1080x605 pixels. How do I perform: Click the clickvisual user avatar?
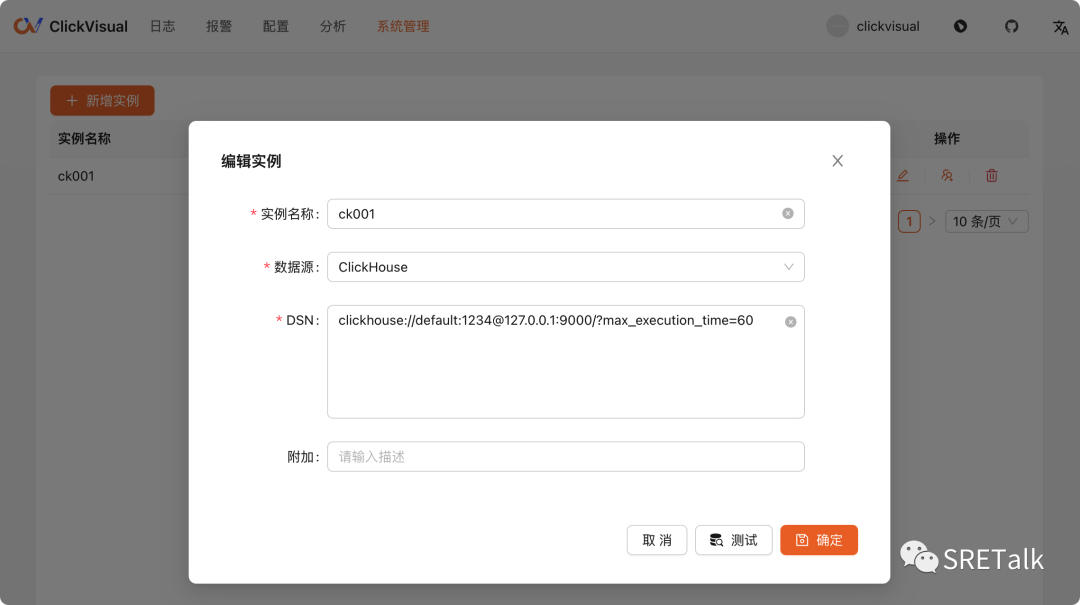pos(838,26)
